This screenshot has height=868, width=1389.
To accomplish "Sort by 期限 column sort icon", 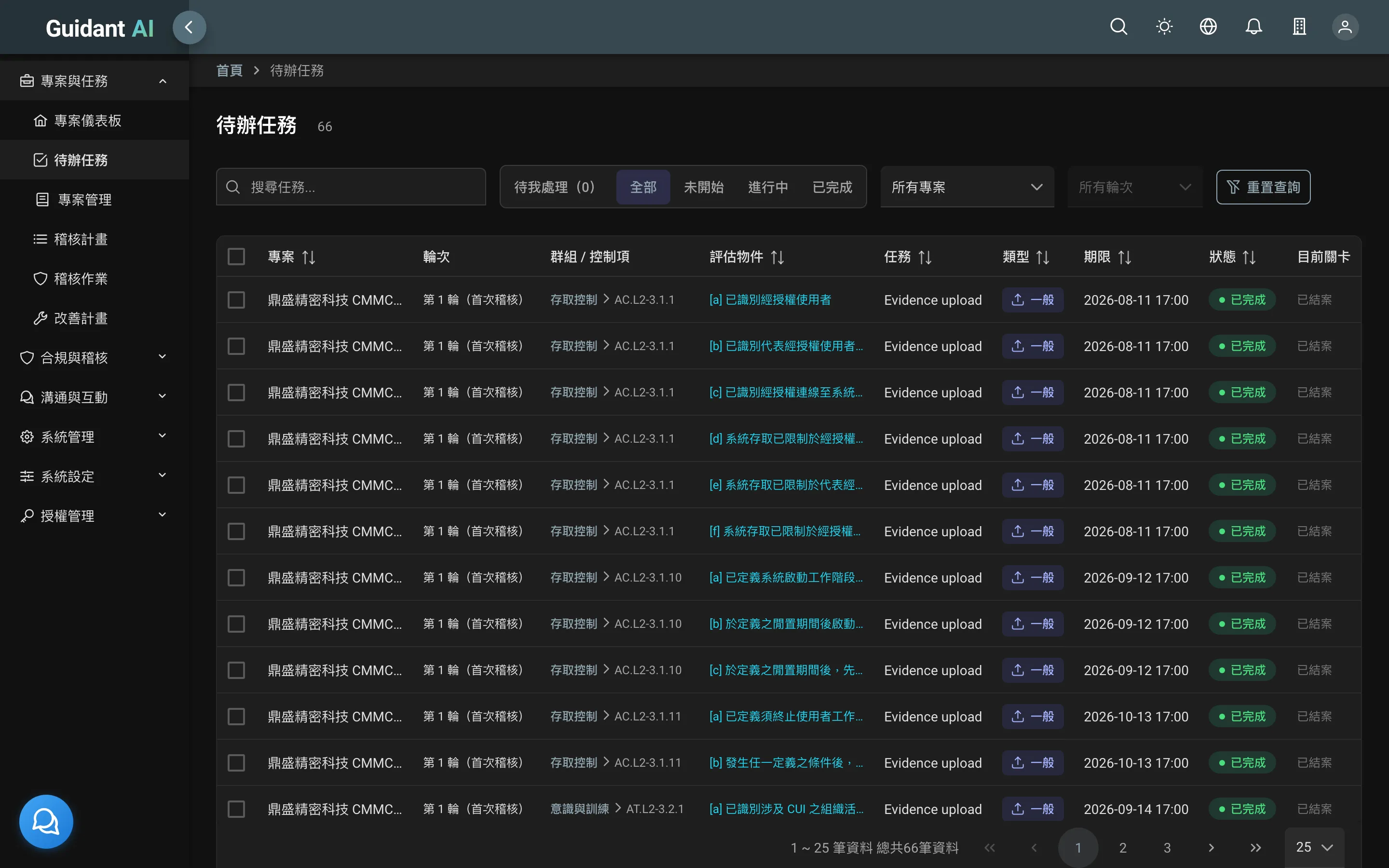I will (1125, 257).
